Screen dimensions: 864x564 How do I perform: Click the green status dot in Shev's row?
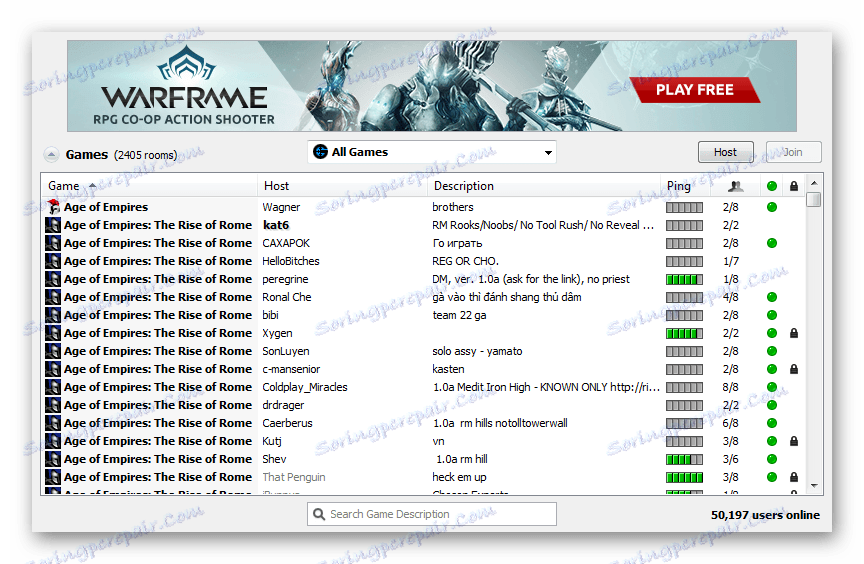pyautogui.click(x=772, y=459)
